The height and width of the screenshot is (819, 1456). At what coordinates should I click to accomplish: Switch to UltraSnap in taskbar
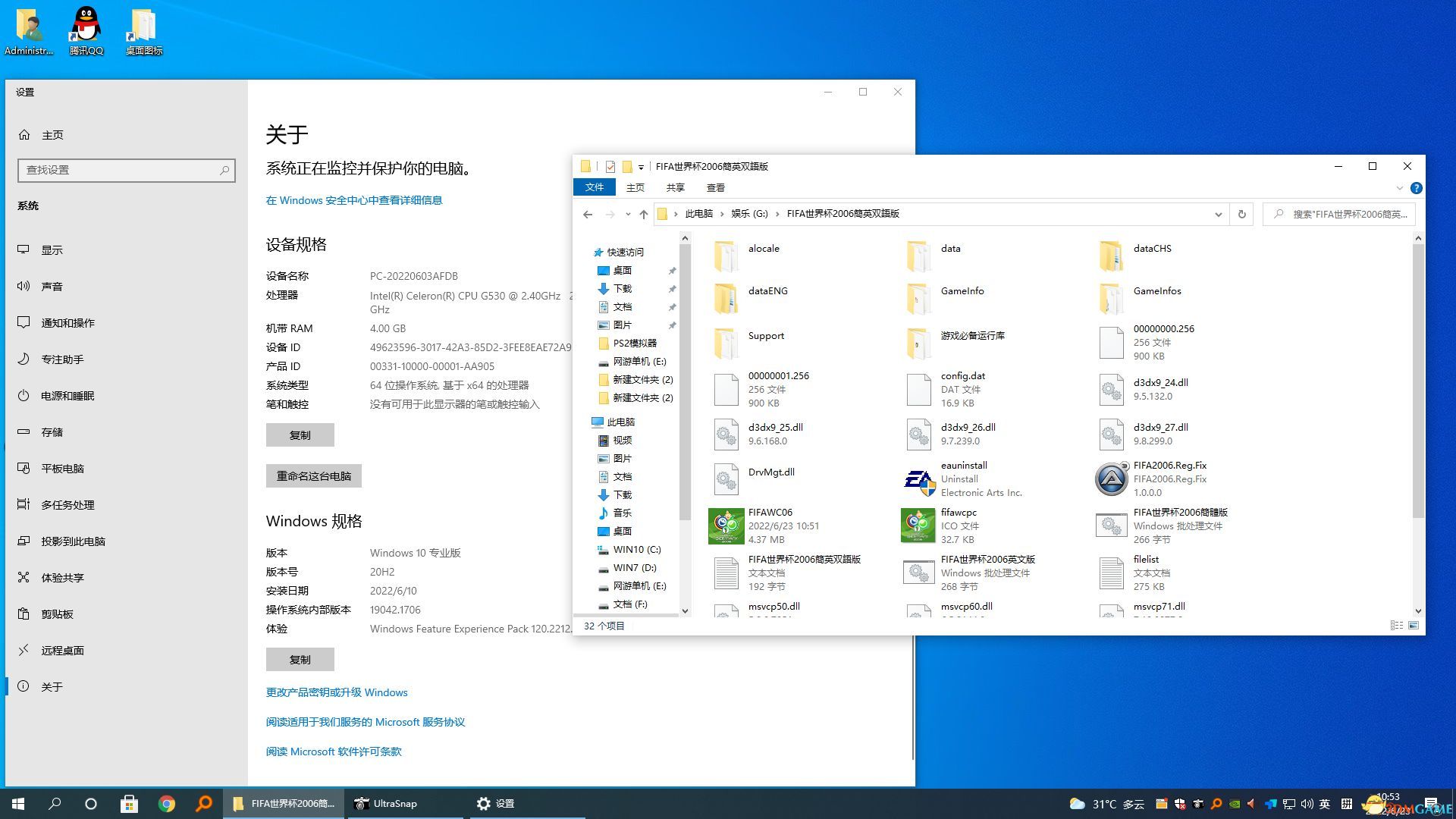point(404,804)
